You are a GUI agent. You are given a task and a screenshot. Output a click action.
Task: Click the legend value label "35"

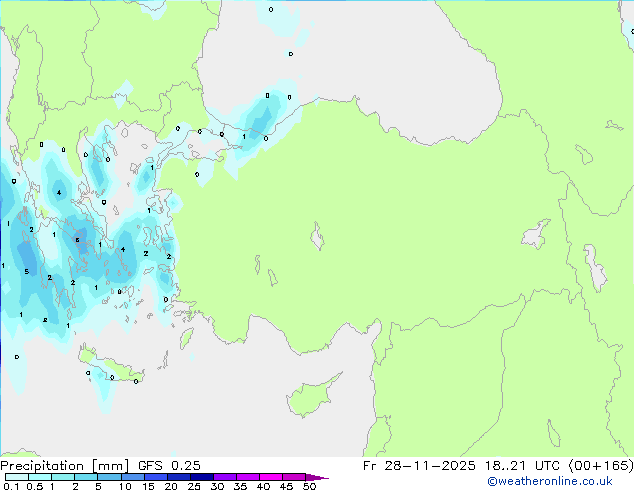(x=240, y=486)
